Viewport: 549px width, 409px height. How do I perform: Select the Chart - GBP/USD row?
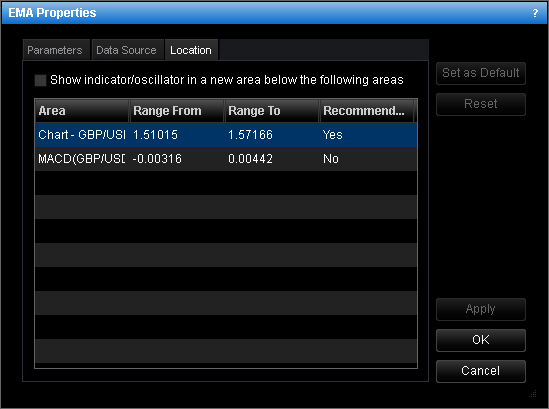pos(226,135)
